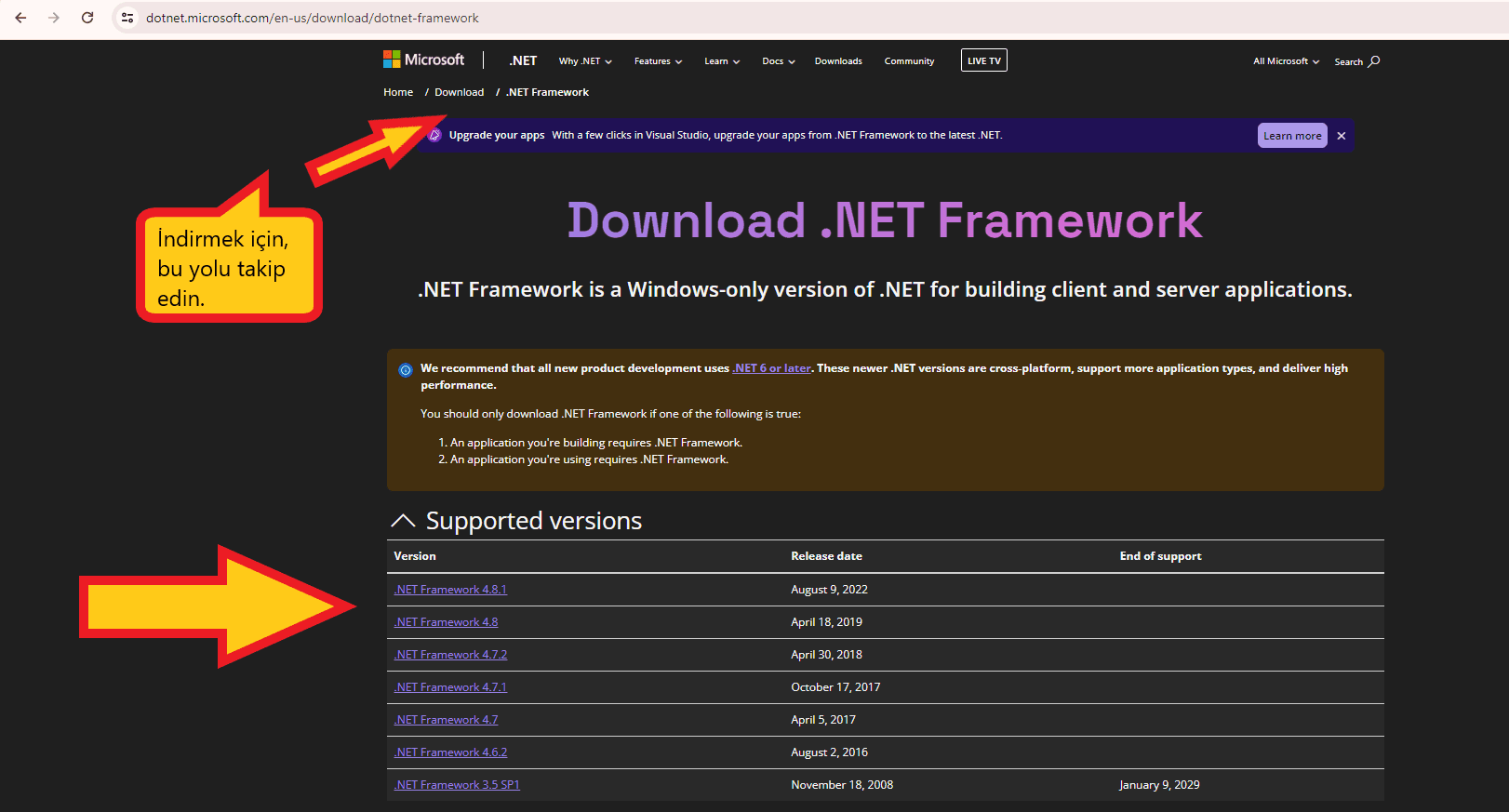Viewport: 1509px width, 812px height.
Task: Go back with the browser back arrow
Action: coord(20,18)
